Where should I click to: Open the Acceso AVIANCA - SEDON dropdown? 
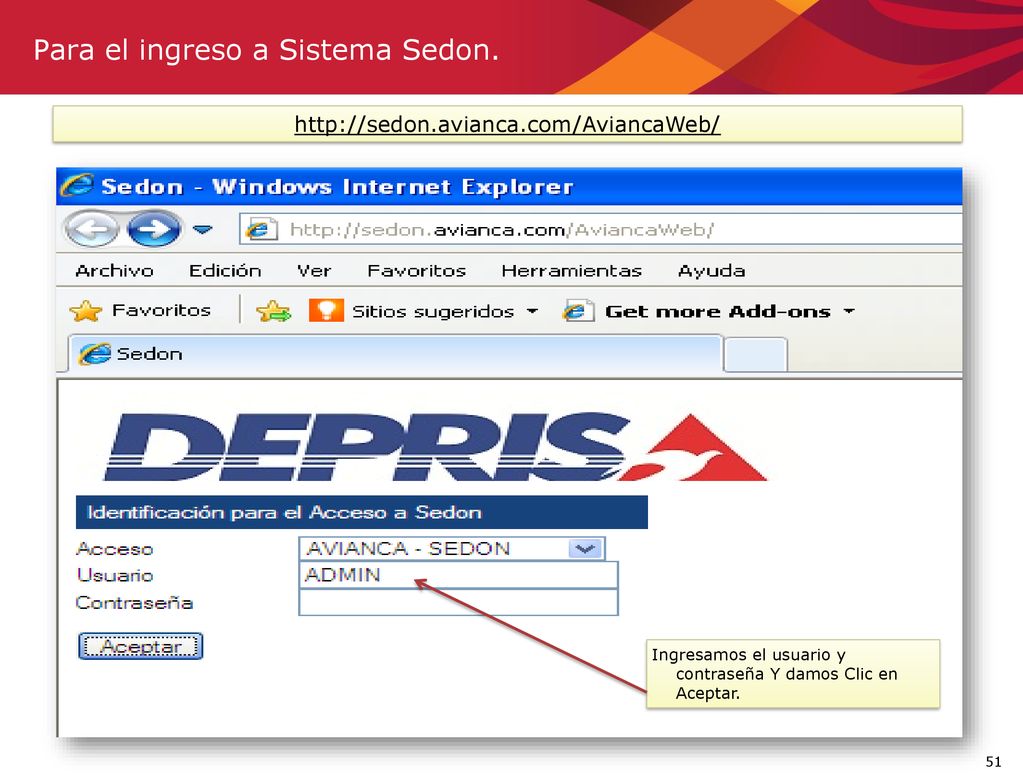point(451,549)
